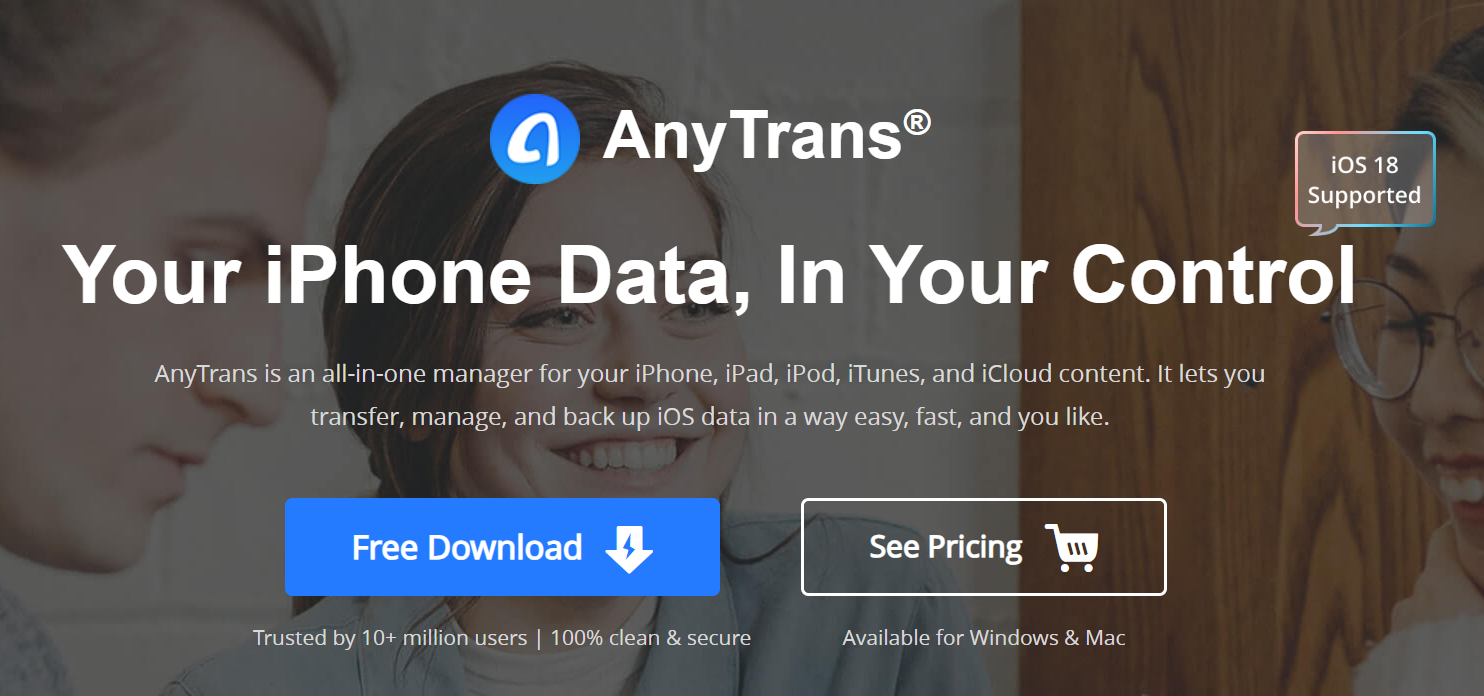Click the "See Pricing" label text

click(x=946, y=547)
